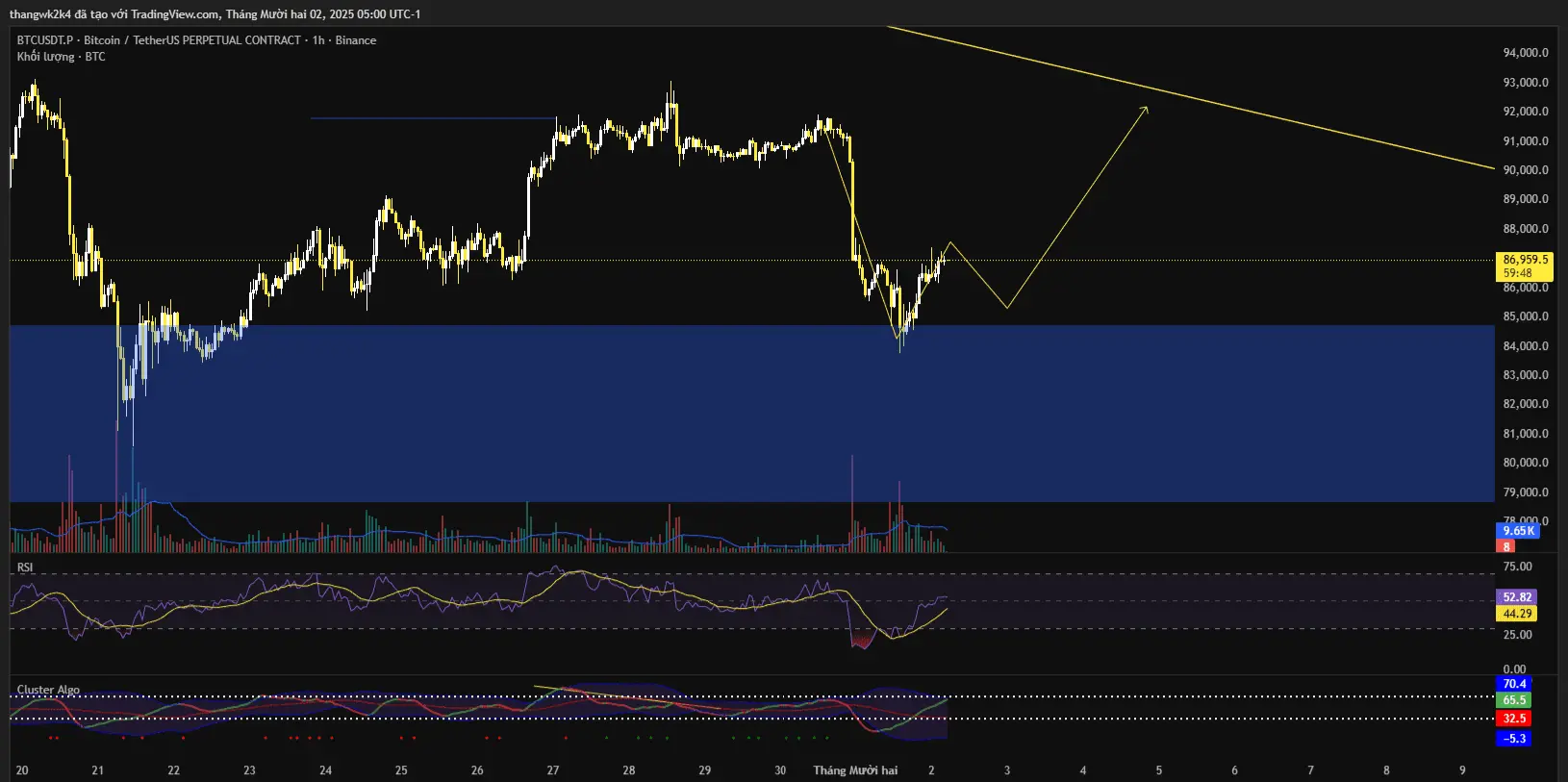Click the 81,000.0 price axis label
Image resolution: width=1568 pixels, height=782 pixels.
(1526, 434)
